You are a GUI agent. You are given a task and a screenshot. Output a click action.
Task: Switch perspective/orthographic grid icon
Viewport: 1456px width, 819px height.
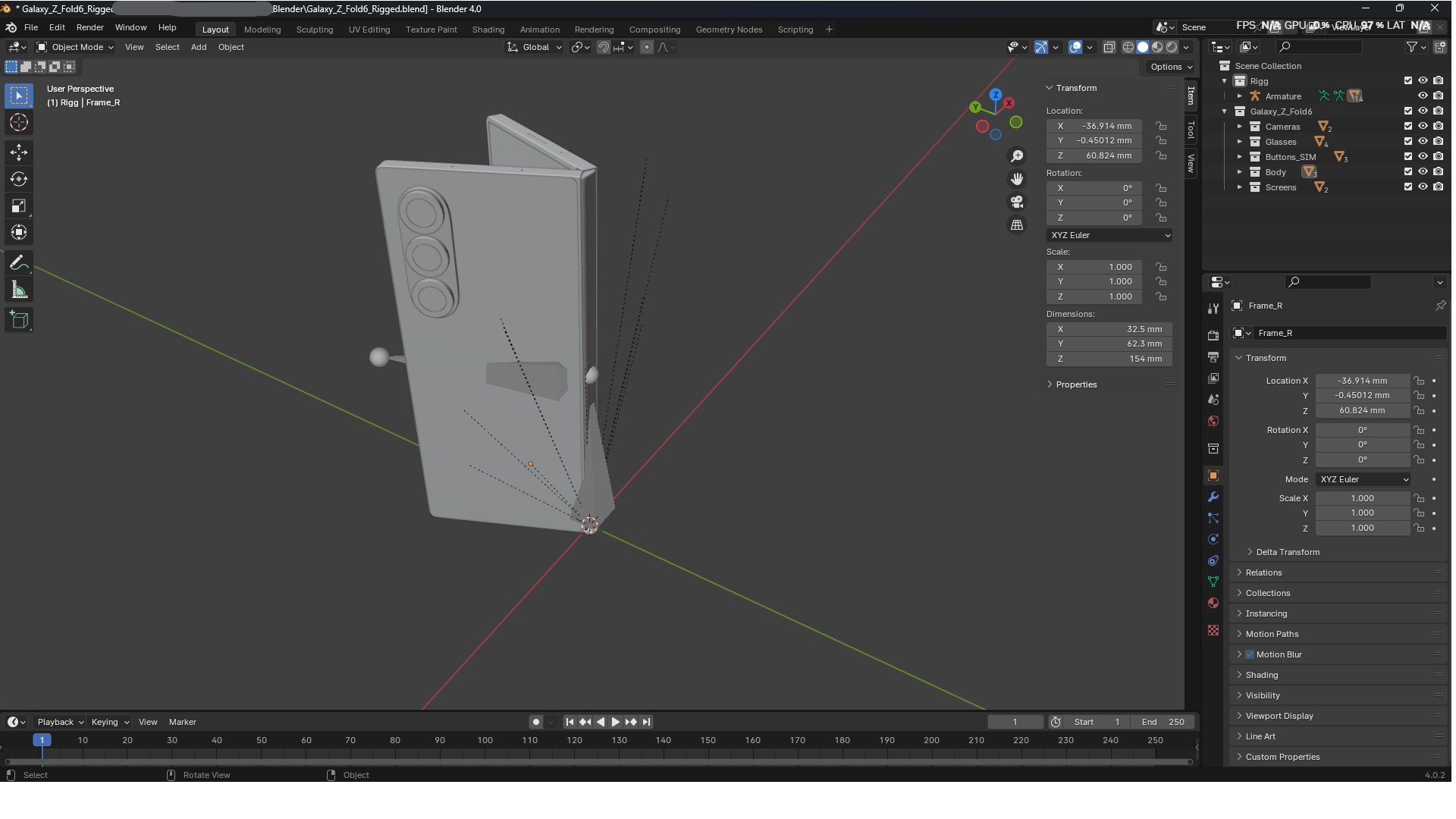point(1017,224)
